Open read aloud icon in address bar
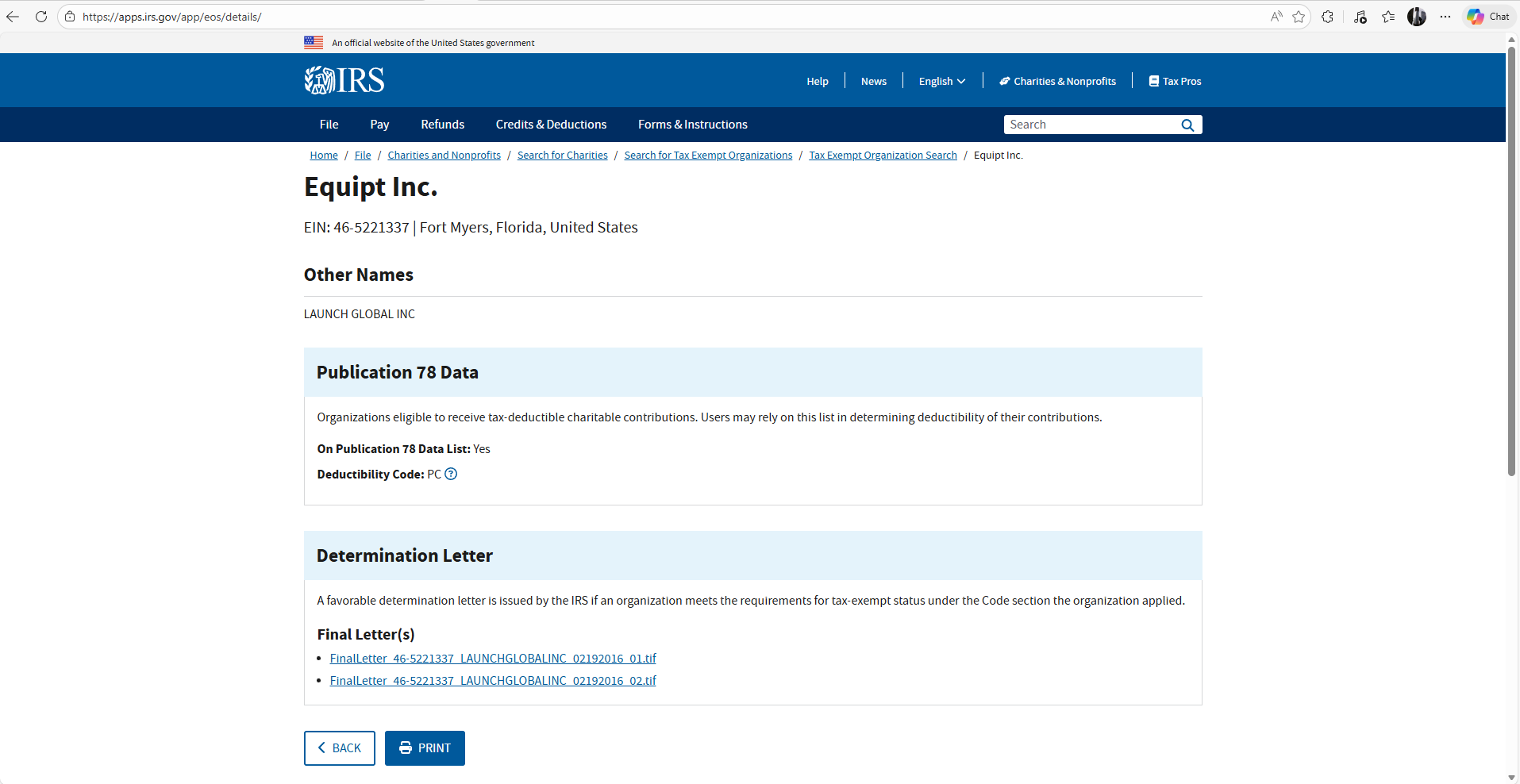The image size is (1520, 784). pos(1276,17)
